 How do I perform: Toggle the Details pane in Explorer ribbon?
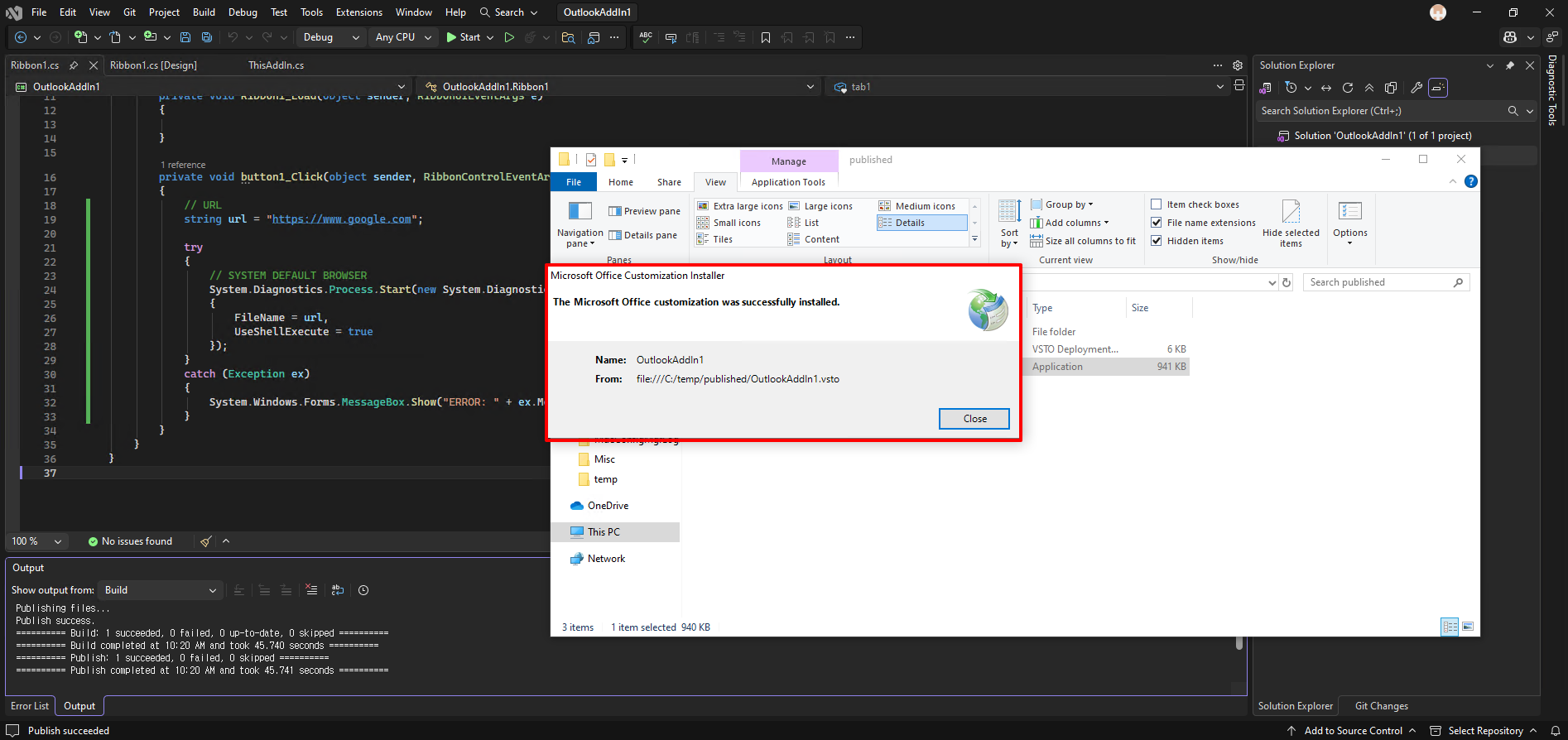642,235
